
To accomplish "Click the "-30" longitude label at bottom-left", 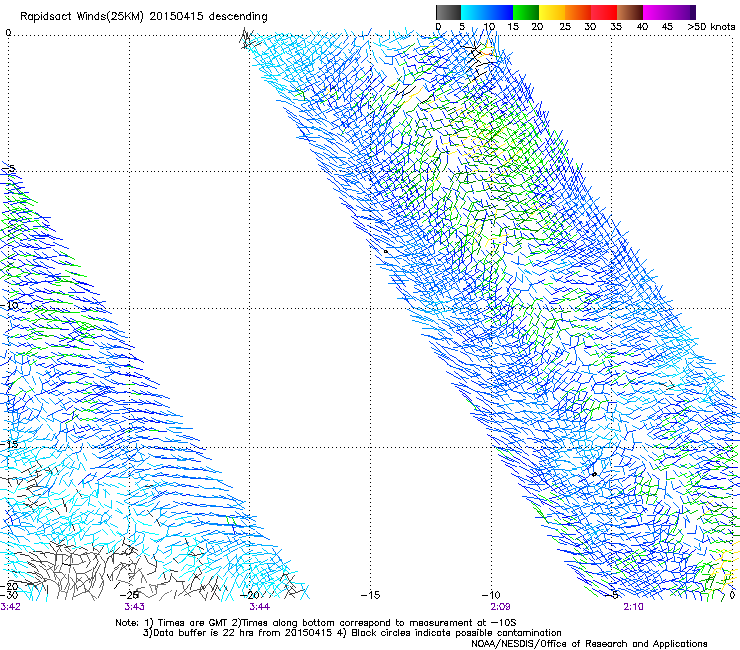I will (9, 595).
